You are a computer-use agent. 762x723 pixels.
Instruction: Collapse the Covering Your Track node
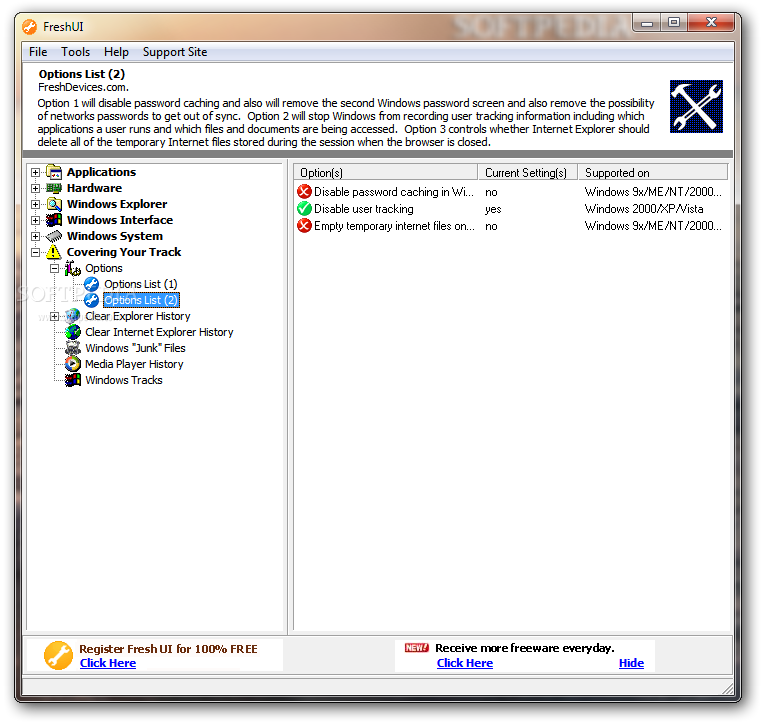pos(35,253)
